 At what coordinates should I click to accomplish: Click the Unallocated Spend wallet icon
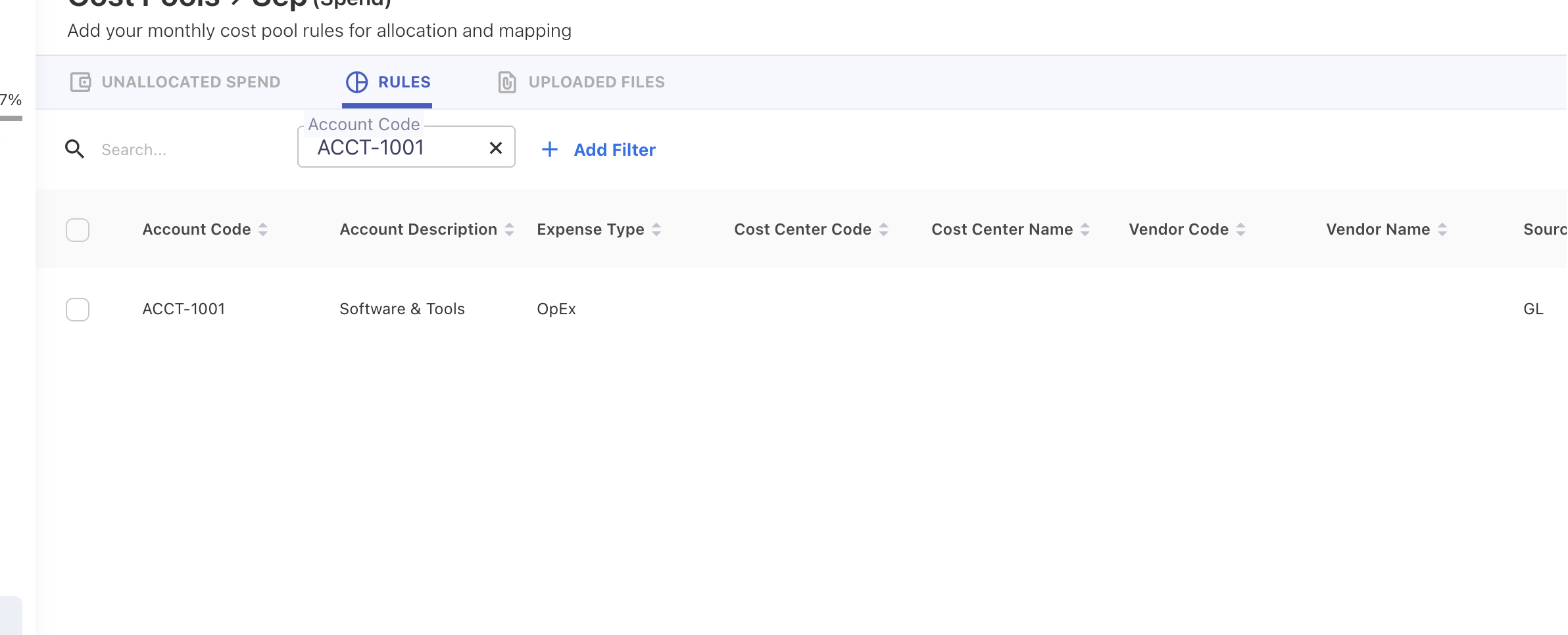click(x=80, y=82)
